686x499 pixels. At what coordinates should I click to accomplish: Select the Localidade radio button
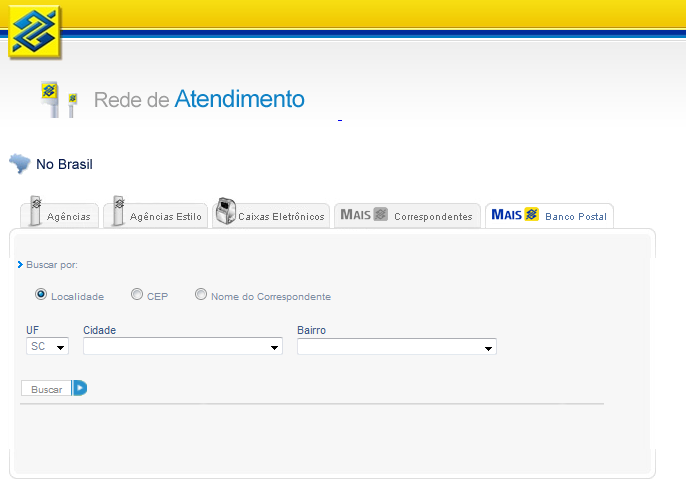41,295
